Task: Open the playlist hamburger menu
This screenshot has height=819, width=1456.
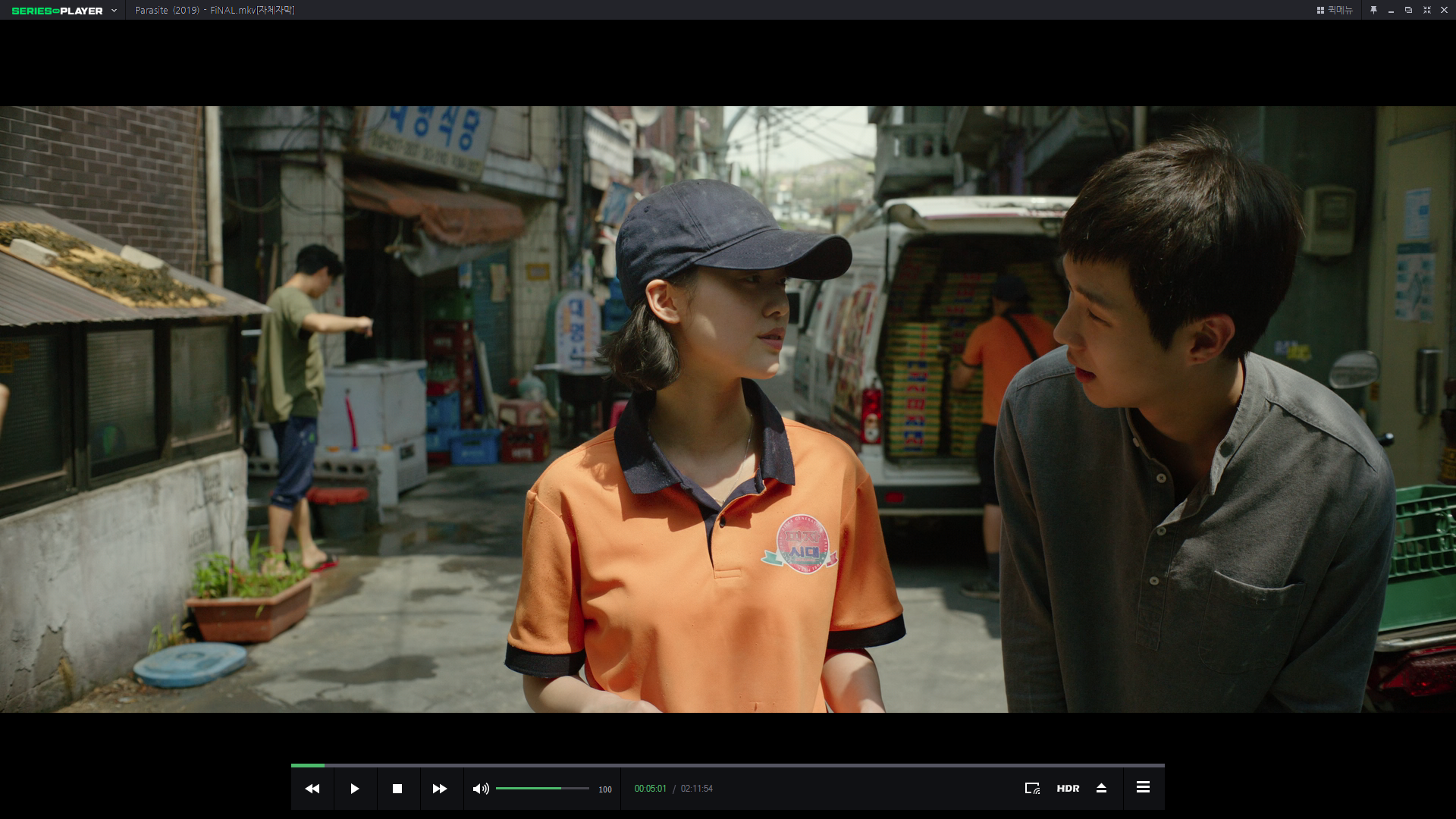Action: (x=1143, y=787)
